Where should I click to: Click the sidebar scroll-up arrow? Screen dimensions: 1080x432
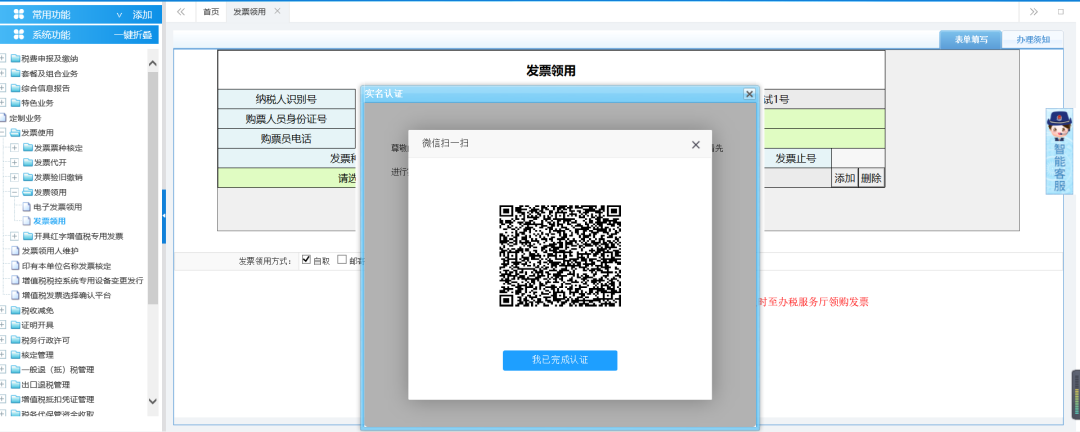(x=153, y=63)
